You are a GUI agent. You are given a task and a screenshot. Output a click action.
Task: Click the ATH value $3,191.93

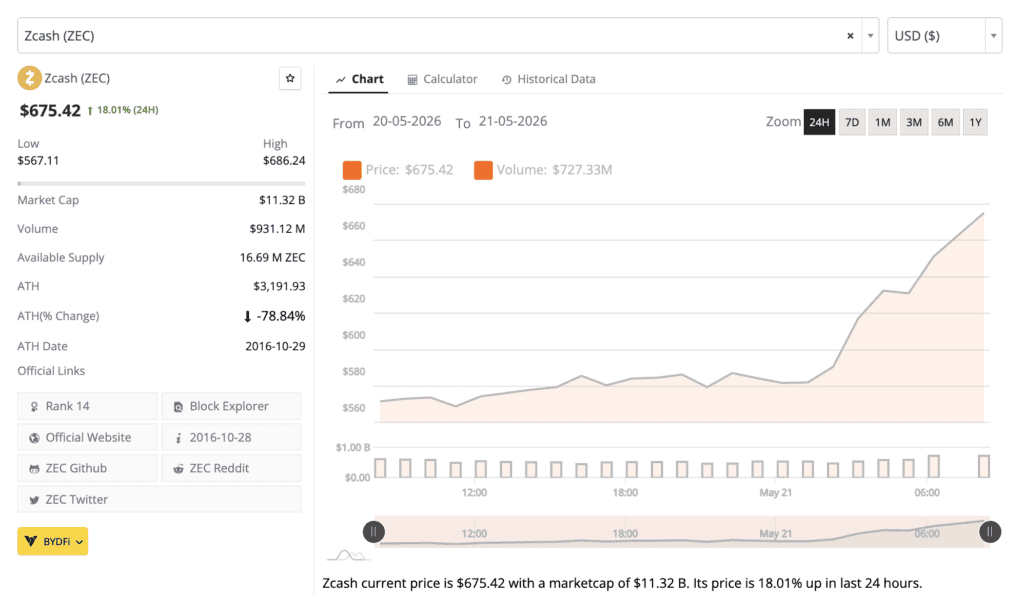[x=280, y=286]
